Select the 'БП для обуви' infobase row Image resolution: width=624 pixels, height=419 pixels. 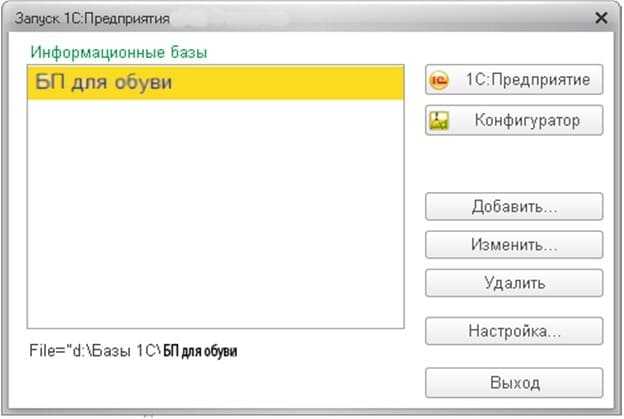click(x=216, y=82)
